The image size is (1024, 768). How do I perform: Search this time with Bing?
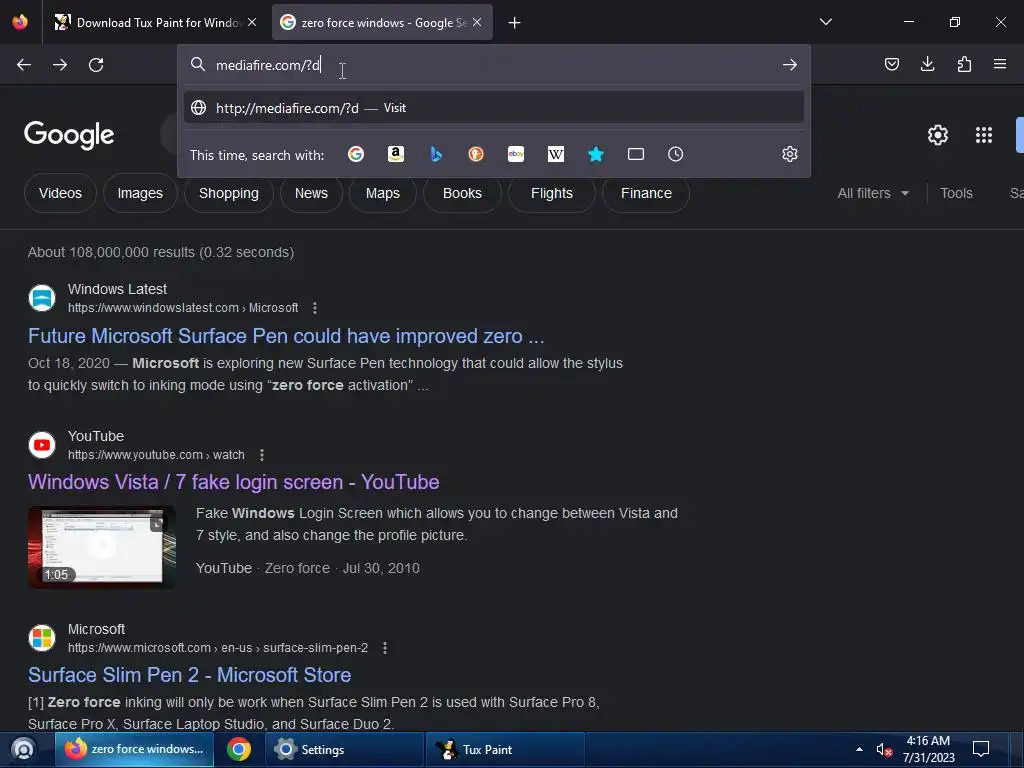point(436,154)
